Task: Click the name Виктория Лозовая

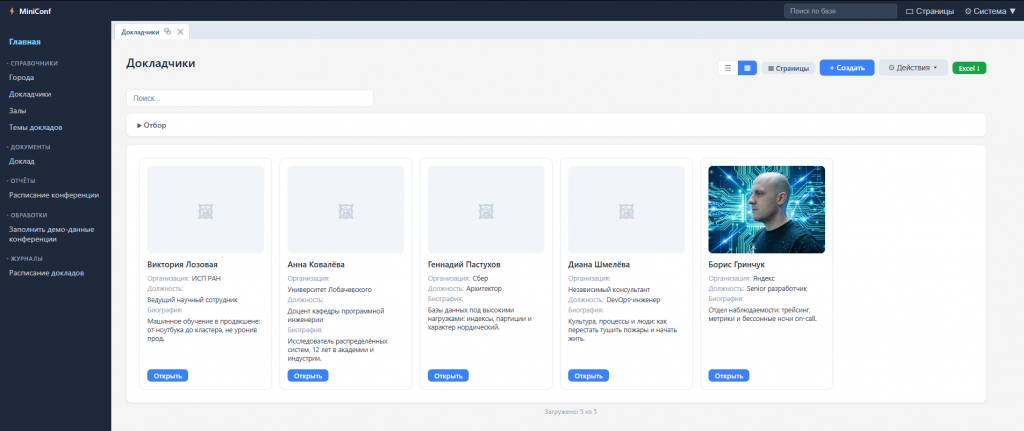Action: tap(182, 265)
